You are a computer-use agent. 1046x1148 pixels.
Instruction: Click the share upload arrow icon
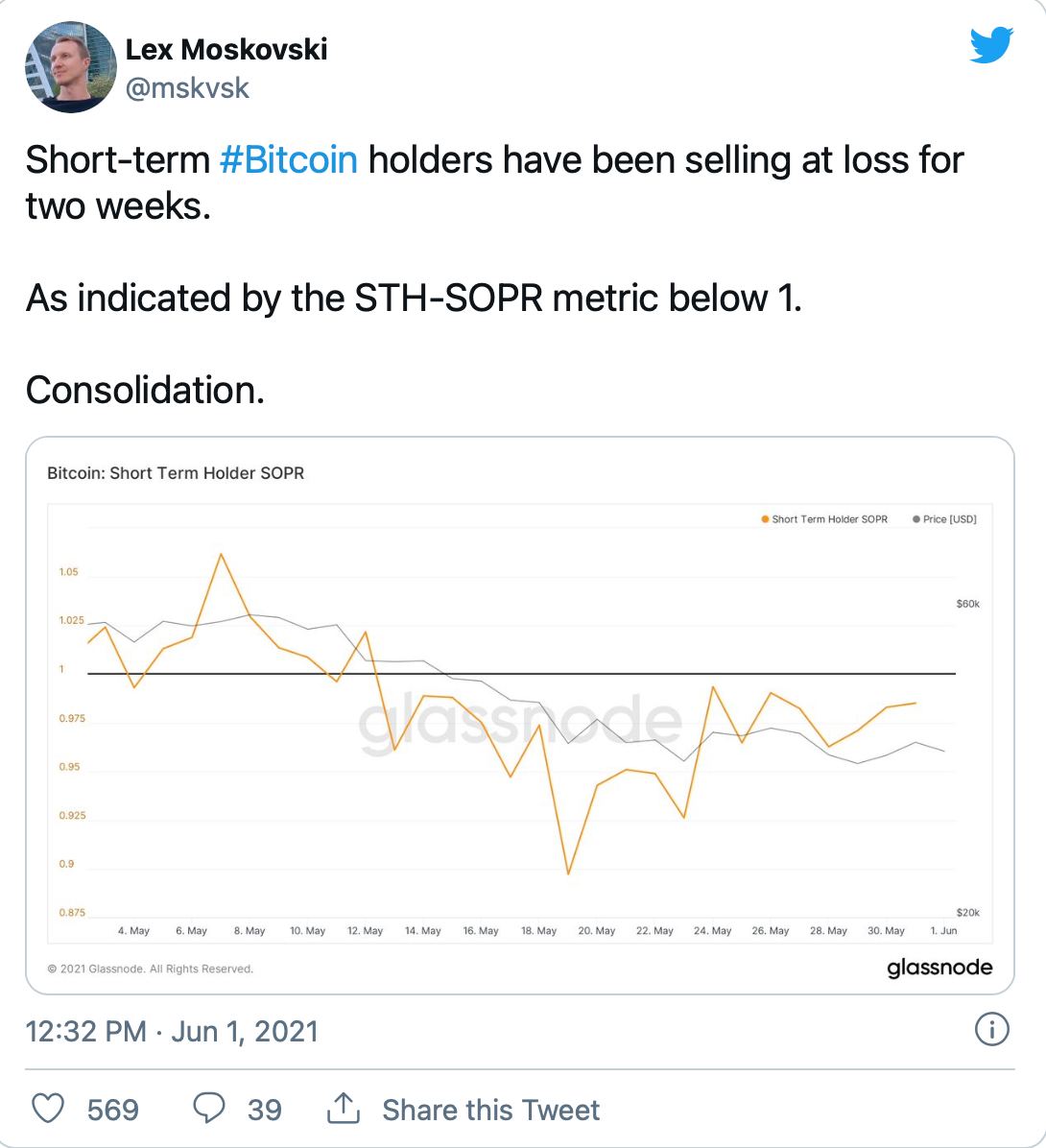pyautogui.click(x=343, y=1109)
